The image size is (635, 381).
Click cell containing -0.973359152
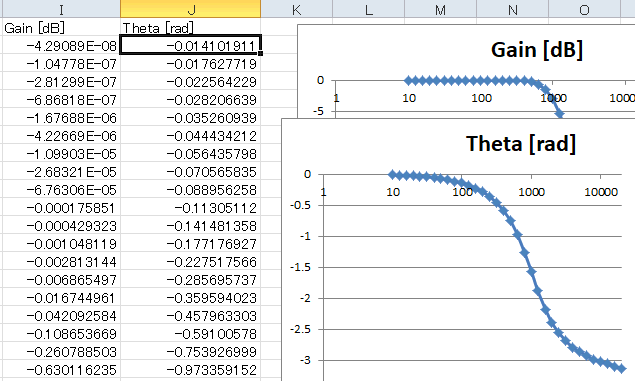click(191, 369)
